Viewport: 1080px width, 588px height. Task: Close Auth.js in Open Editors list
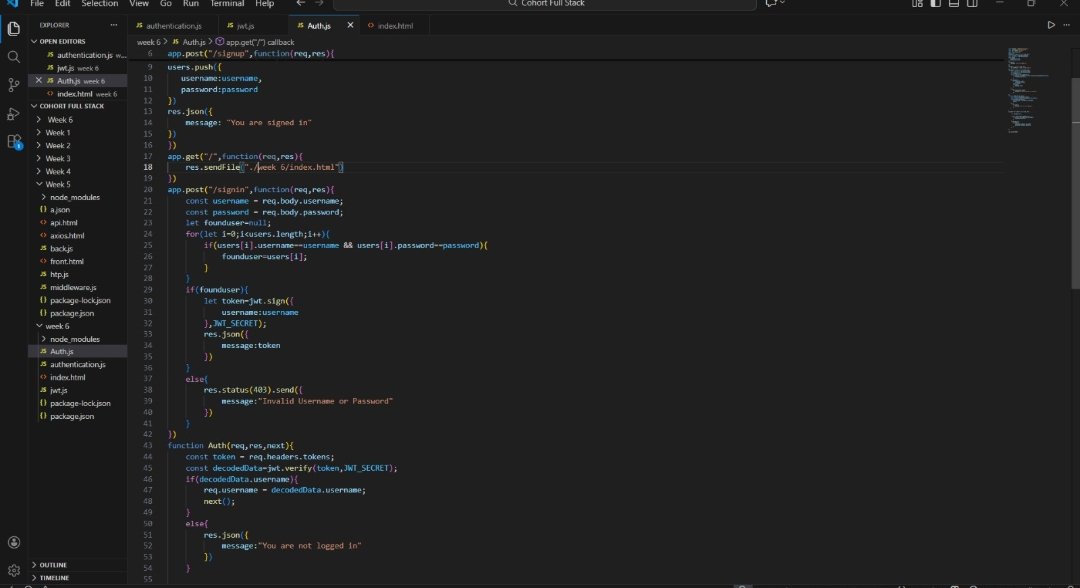point(39,81)
